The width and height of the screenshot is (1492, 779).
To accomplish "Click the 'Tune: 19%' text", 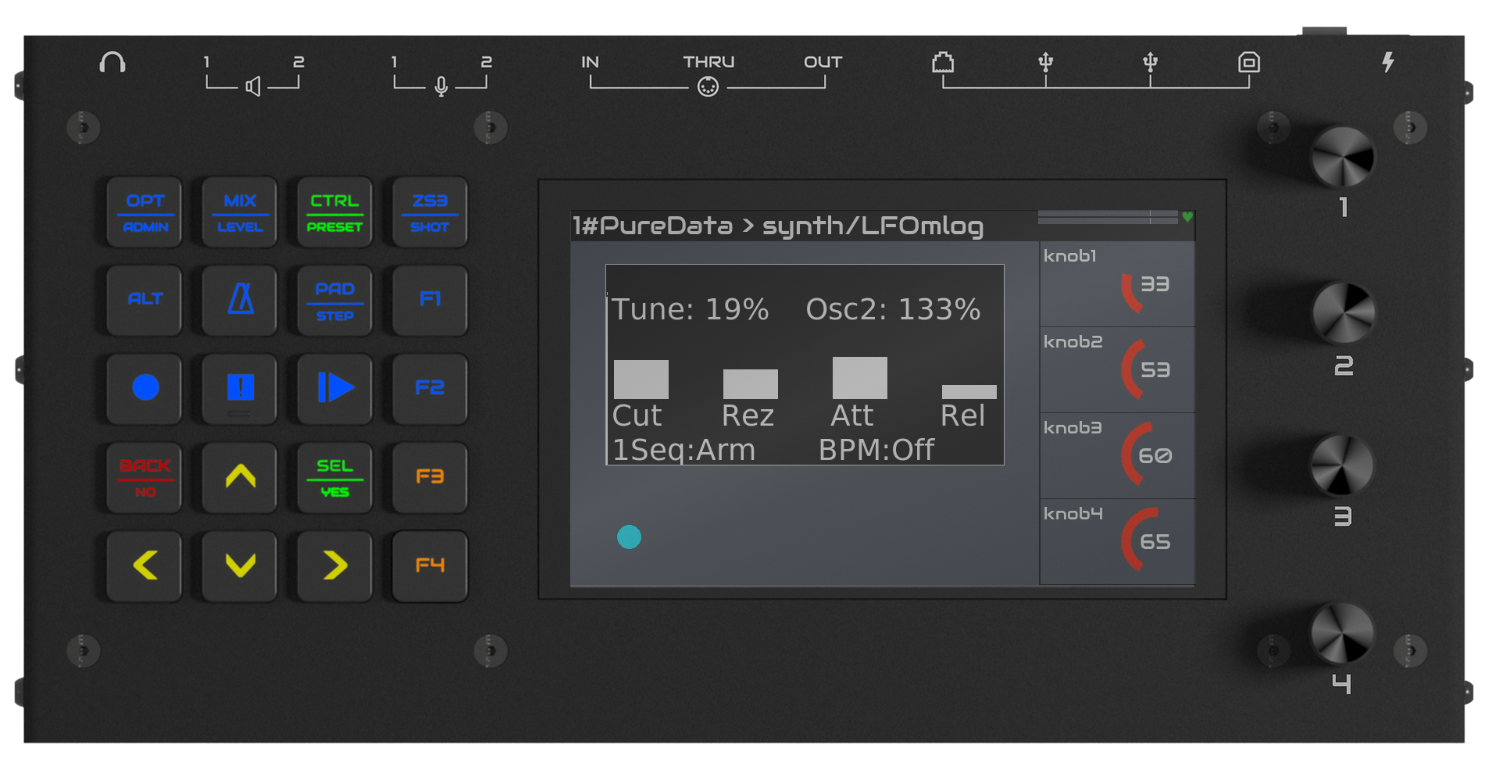I will (x=691, y=310).
